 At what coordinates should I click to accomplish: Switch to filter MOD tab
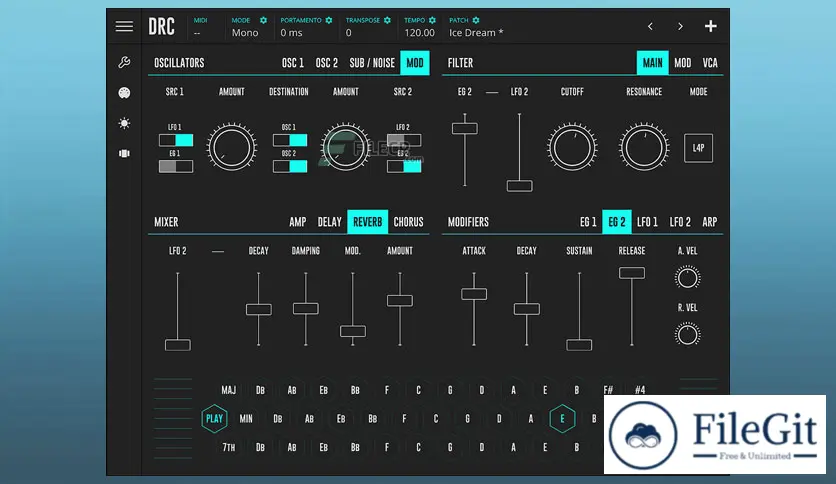(682, 63)
